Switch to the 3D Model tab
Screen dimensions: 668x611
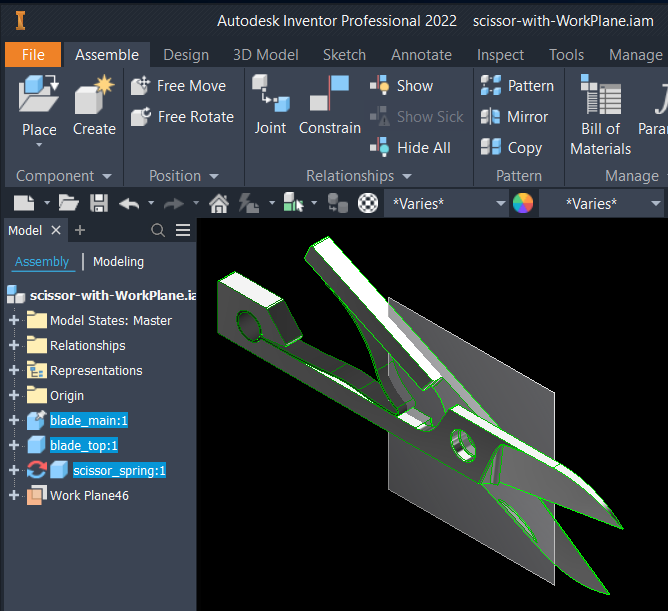click(266, 55)
